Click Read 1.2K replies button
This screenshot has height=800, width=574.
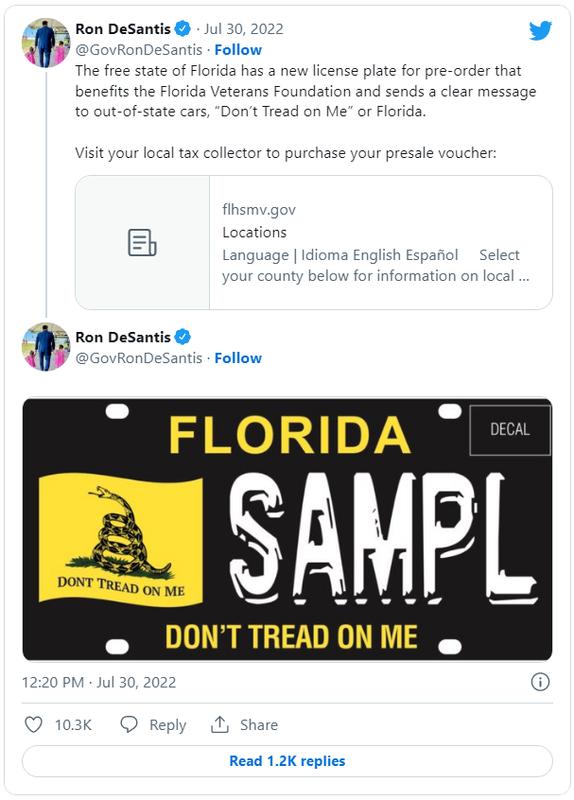[287, 761]
